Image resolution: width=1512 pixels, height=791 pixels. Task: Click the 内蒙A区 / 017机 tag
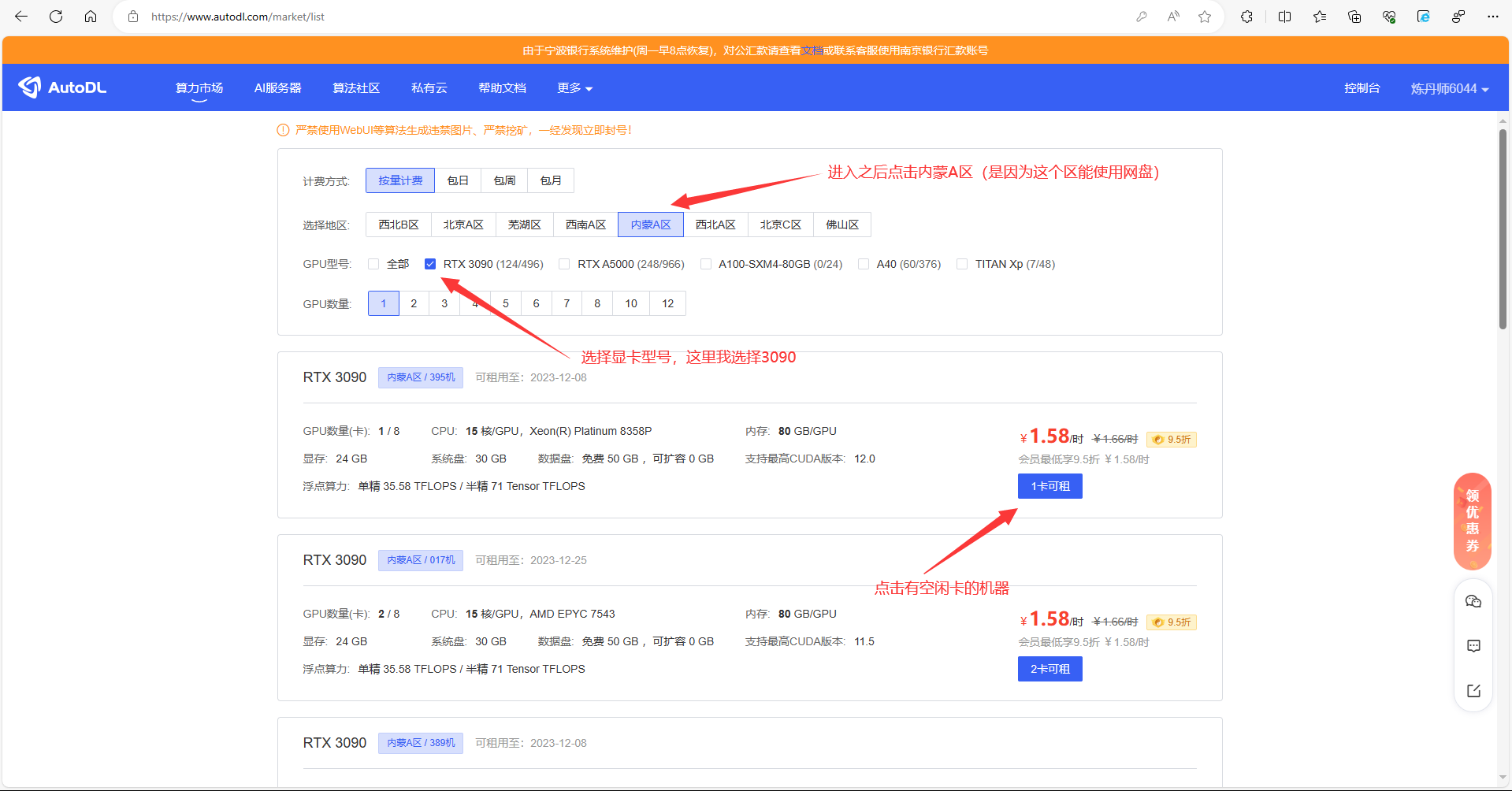pyautogui.click(x=421, y=560)
